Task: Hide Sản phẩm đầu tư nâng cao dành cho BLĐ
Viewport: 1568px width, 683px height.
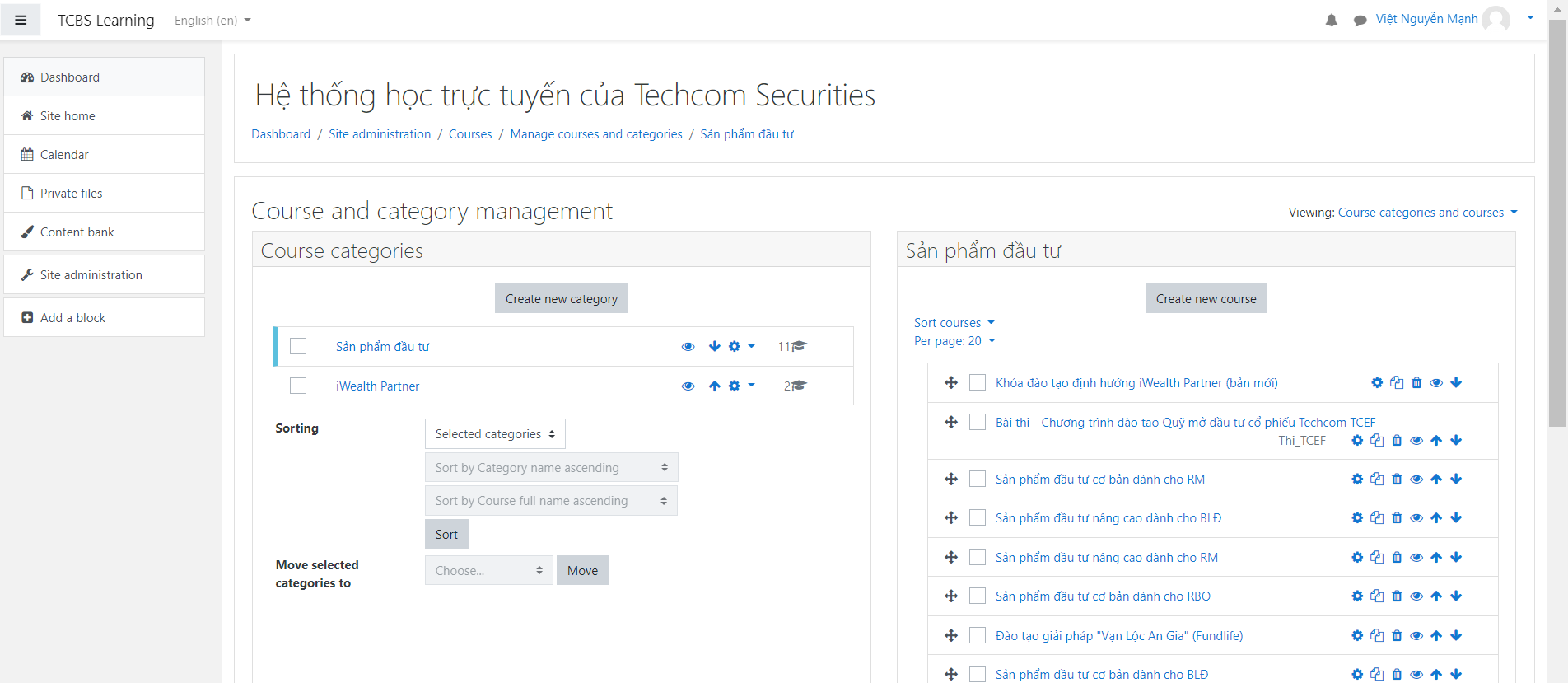Action: point(1416,517)
